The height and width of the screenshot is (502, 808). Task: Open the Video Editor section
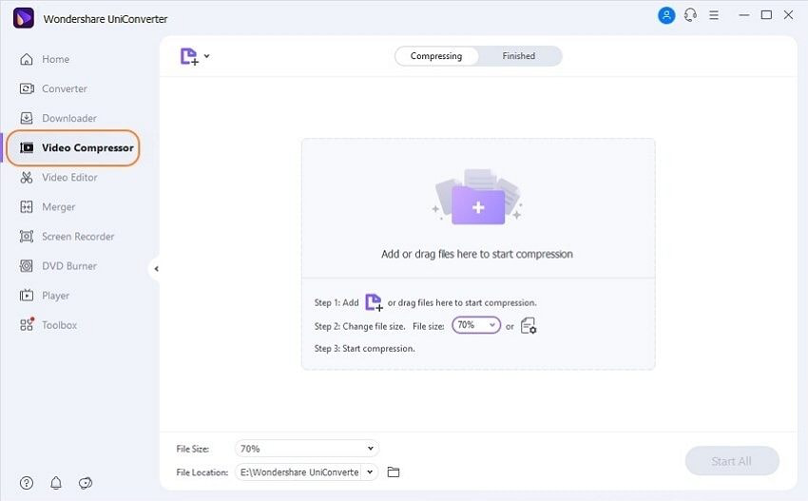pyautogui.click(x=70, y=177)
